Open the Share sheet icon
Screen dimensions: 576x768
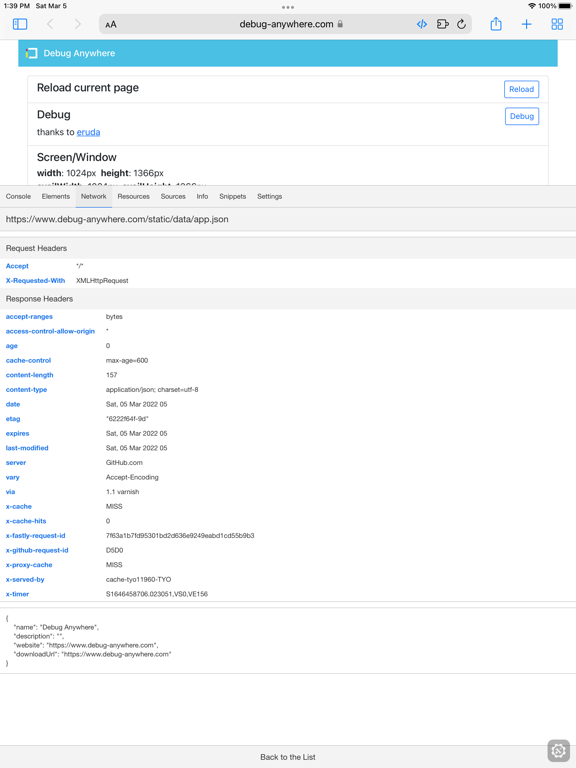496,24
